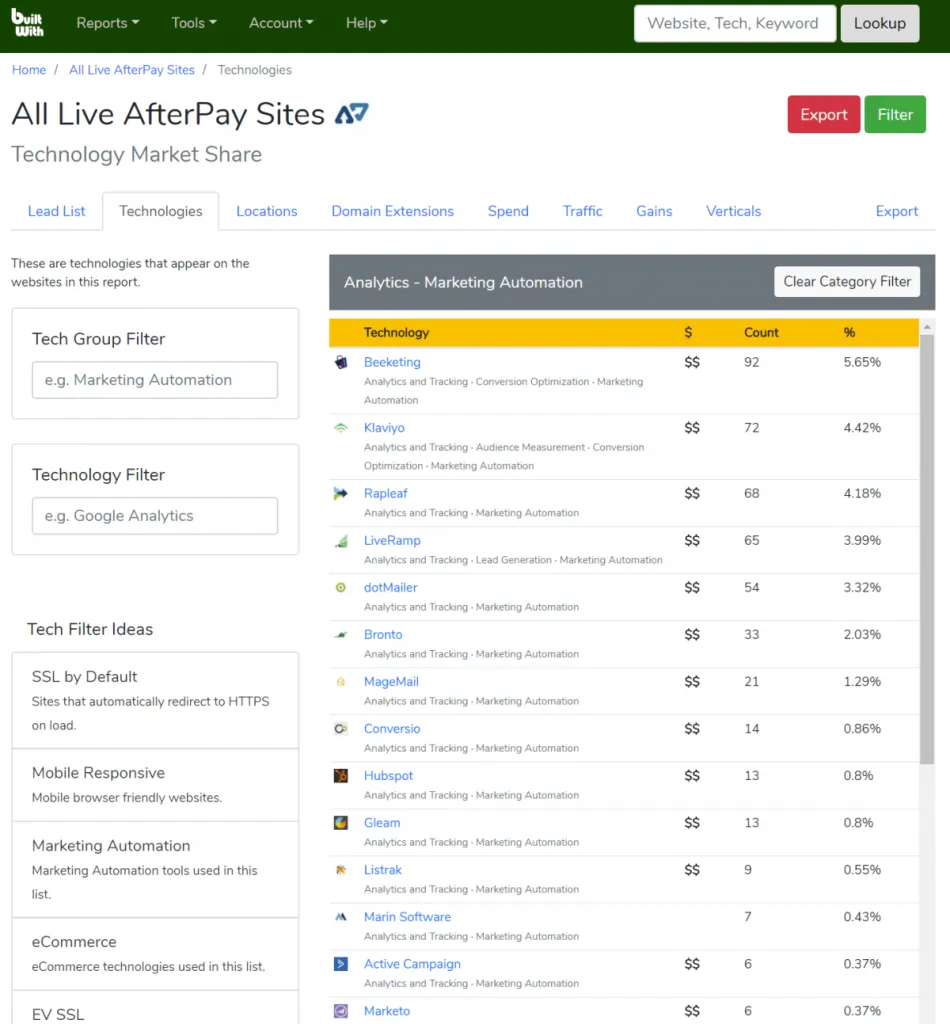
Task: Click the Klaviyo row icon
Action: 341,428
